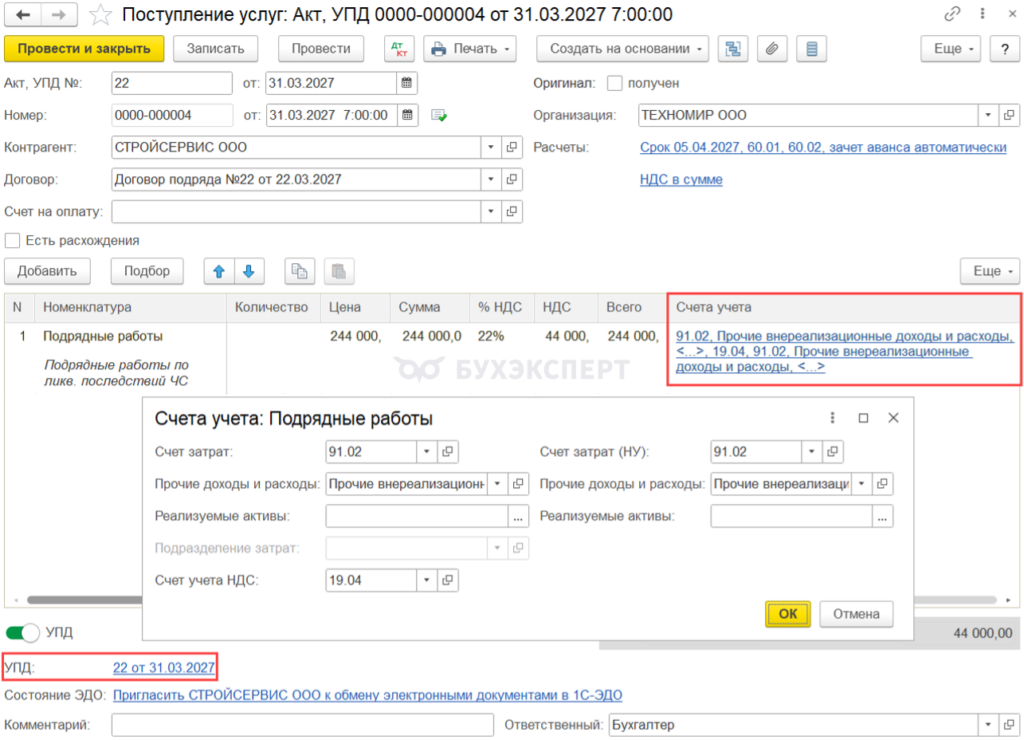Check the Оригинал получен checkbox
This screenshot has width=1024, height=740.
614,83
